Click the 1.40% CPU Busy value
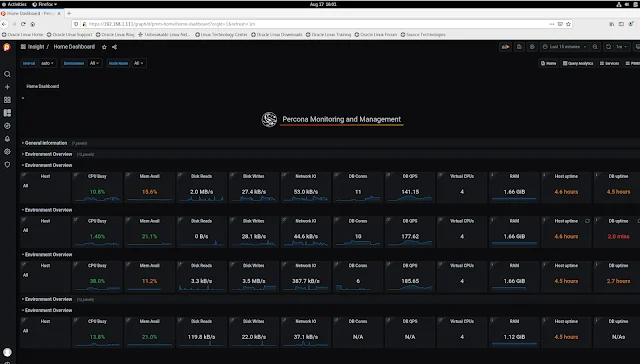Image resolution: width=640 pixels, height=364 pixels. 97,236
